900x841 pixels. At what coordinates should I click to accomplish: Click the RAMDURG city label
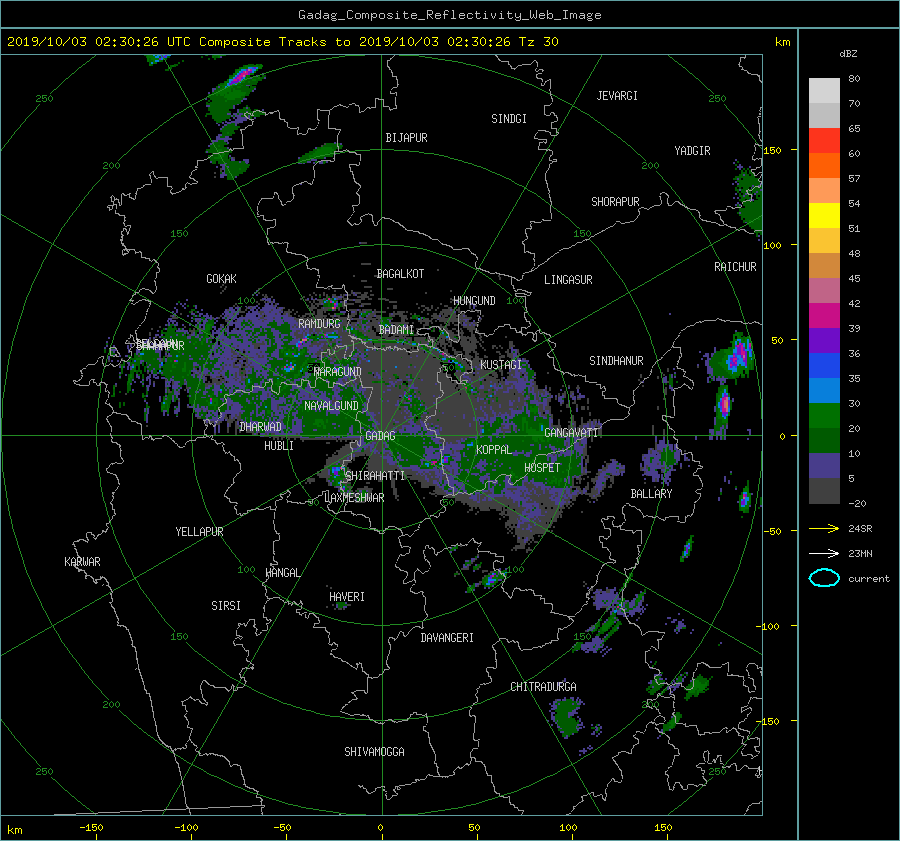(x=319, y=324)
